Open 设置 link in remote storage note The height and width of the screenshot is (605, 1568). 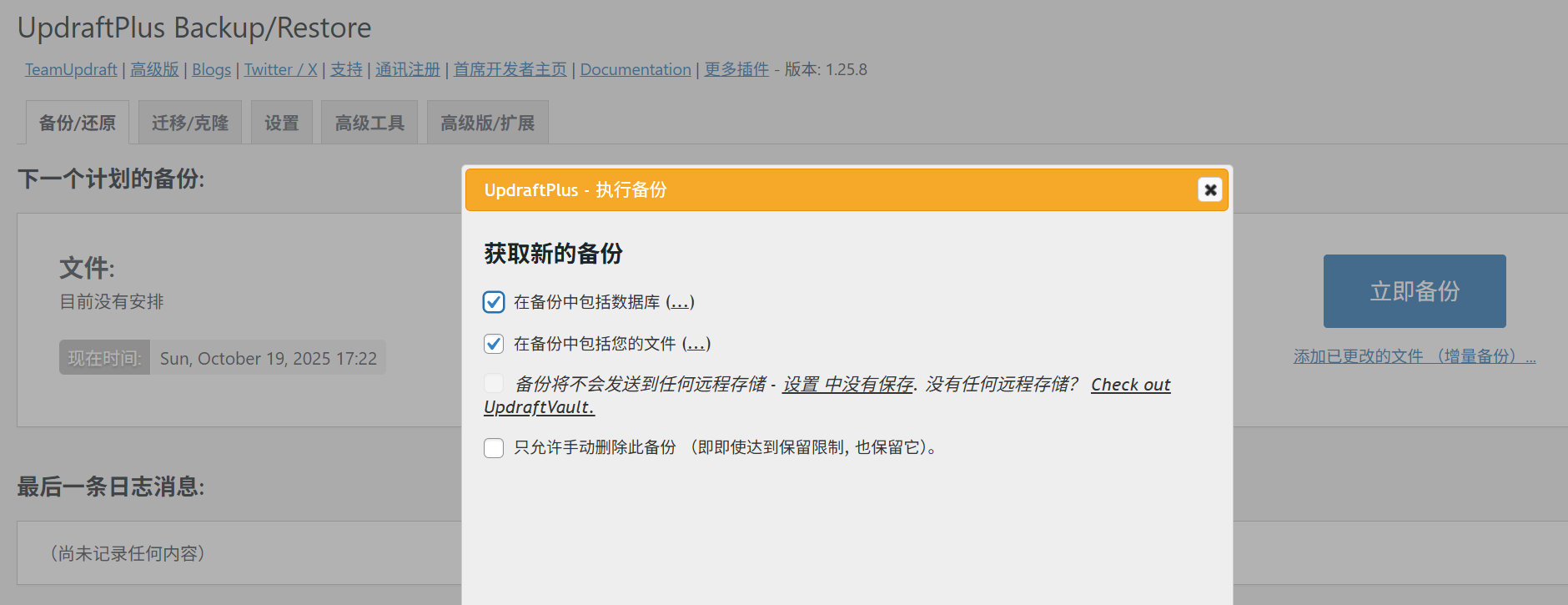coord(801,384)
